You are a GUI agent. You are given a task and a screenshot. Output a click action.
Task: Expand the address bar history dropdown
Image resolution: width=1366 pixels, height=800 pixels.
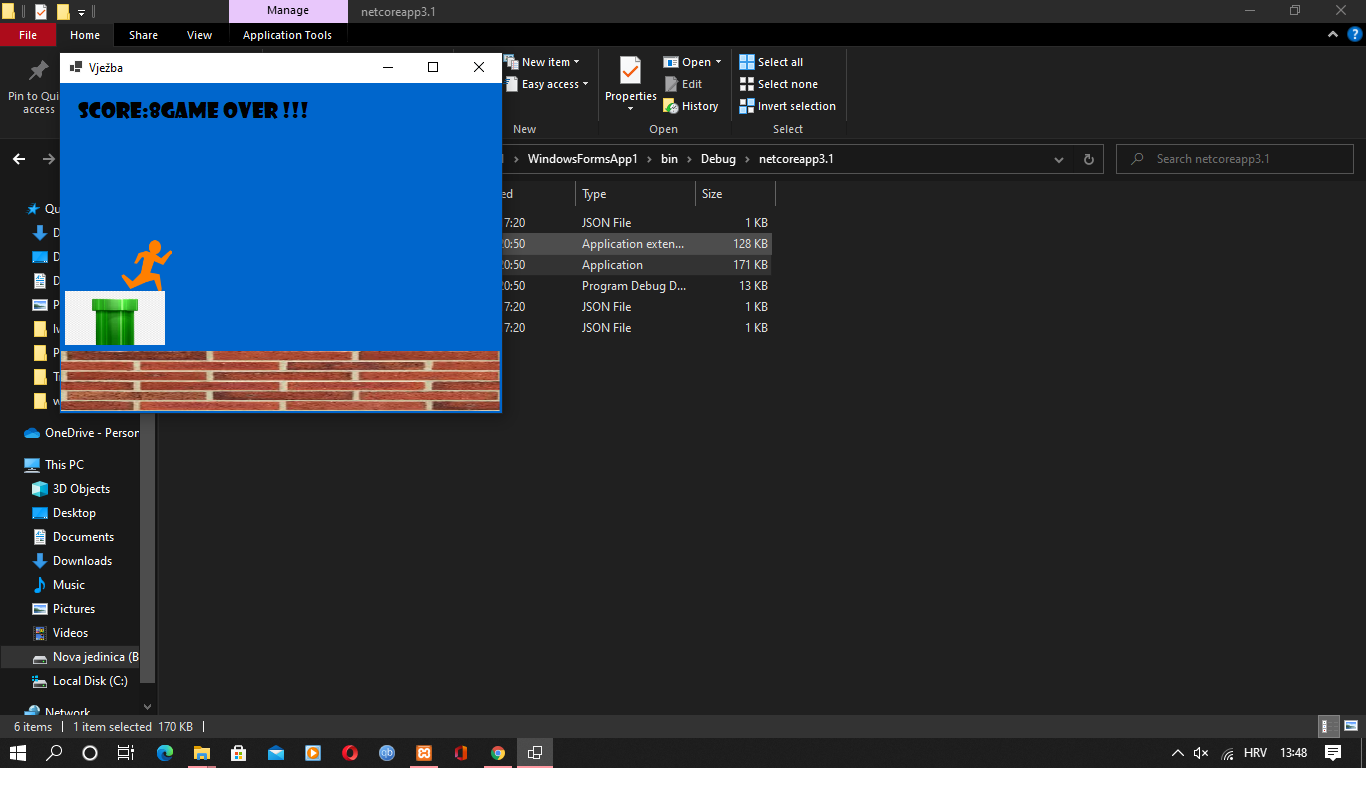[x=1059, y=159]
